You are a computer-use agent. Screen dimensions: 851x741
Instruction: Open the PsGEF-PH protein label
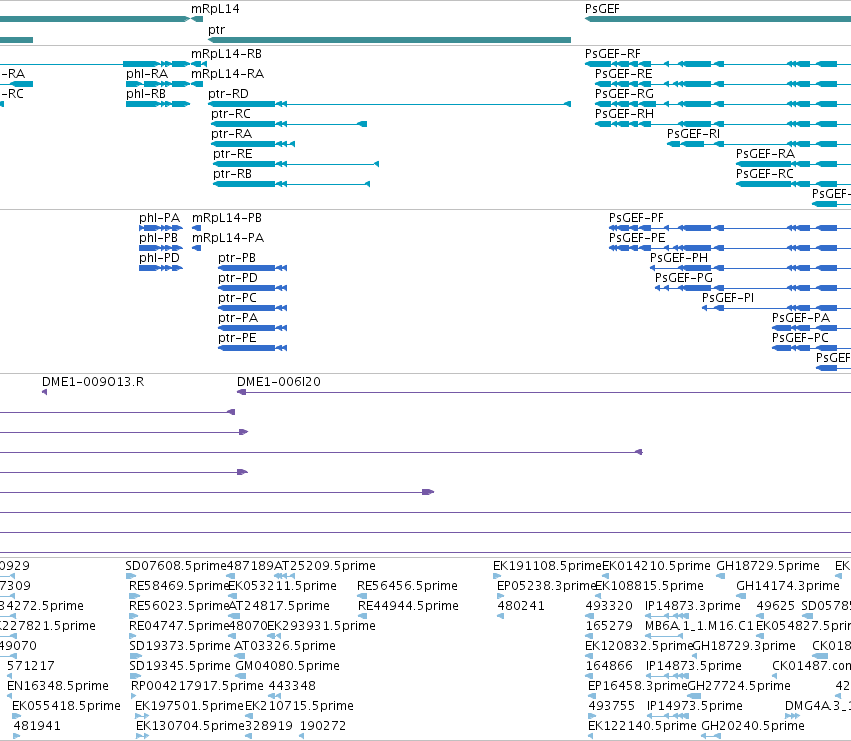point(679,258)
